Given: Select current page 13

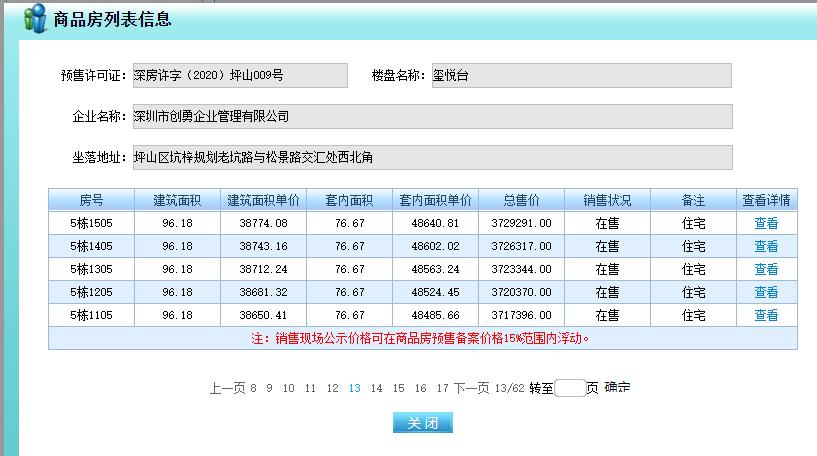Looking at the screenshot, I should tap(355, 388).
